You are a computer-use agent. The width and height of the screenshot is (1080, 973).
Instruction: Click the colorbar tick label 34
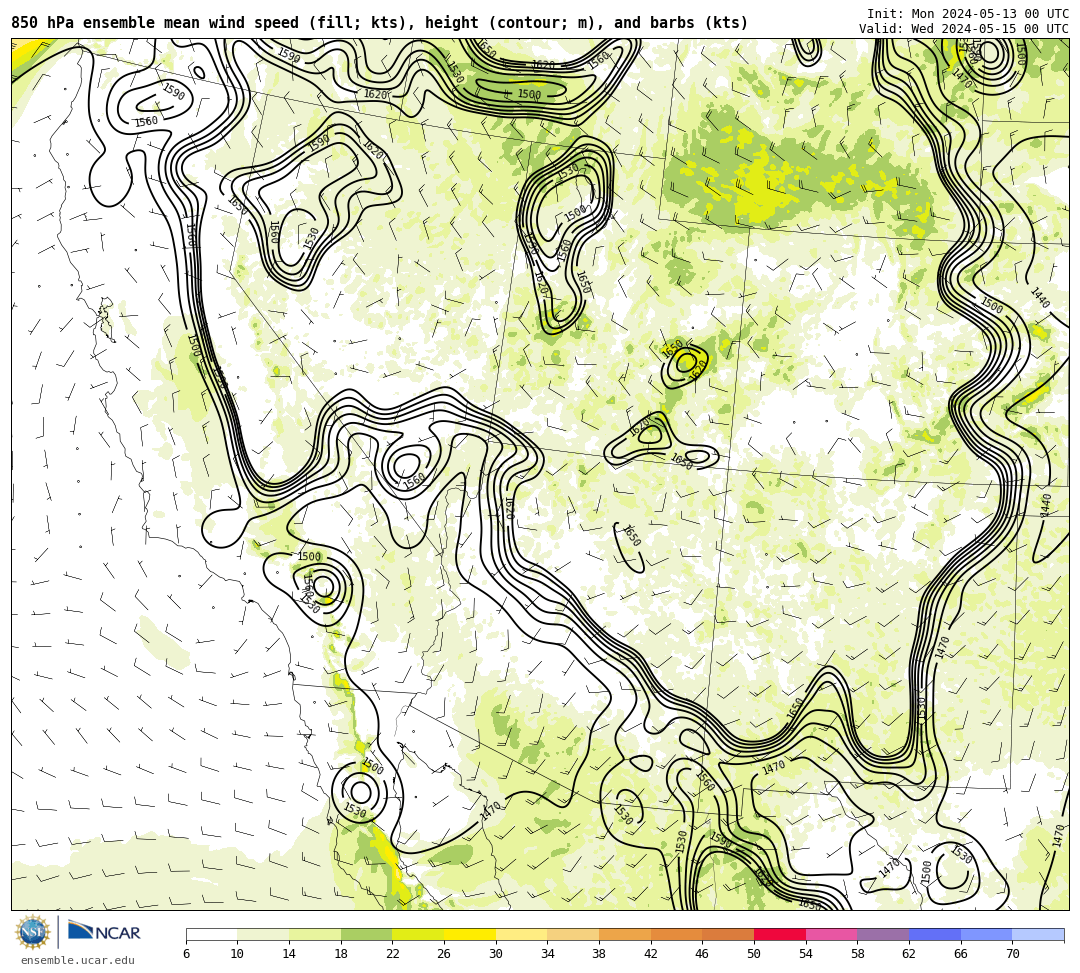548,954
